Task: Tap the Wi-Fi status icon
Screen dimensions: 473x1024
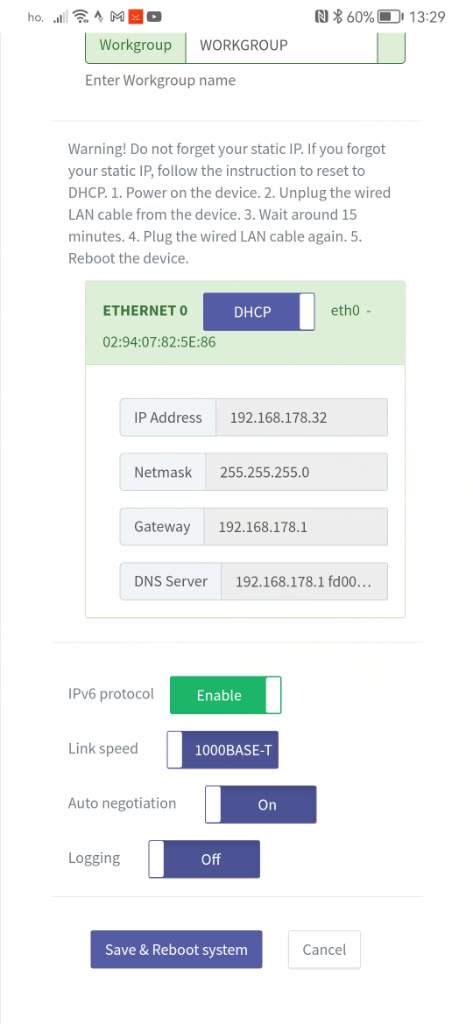Action: point(82,17)
